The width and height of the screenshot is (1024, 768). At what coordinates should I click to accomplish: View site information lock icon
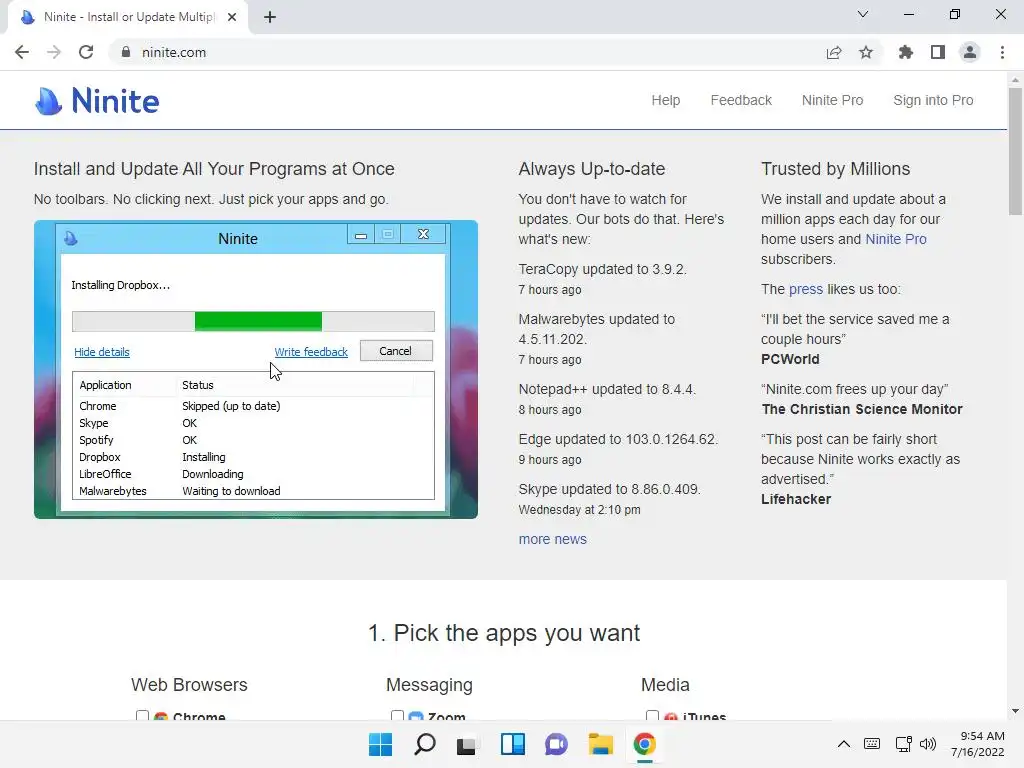point(126,52)
